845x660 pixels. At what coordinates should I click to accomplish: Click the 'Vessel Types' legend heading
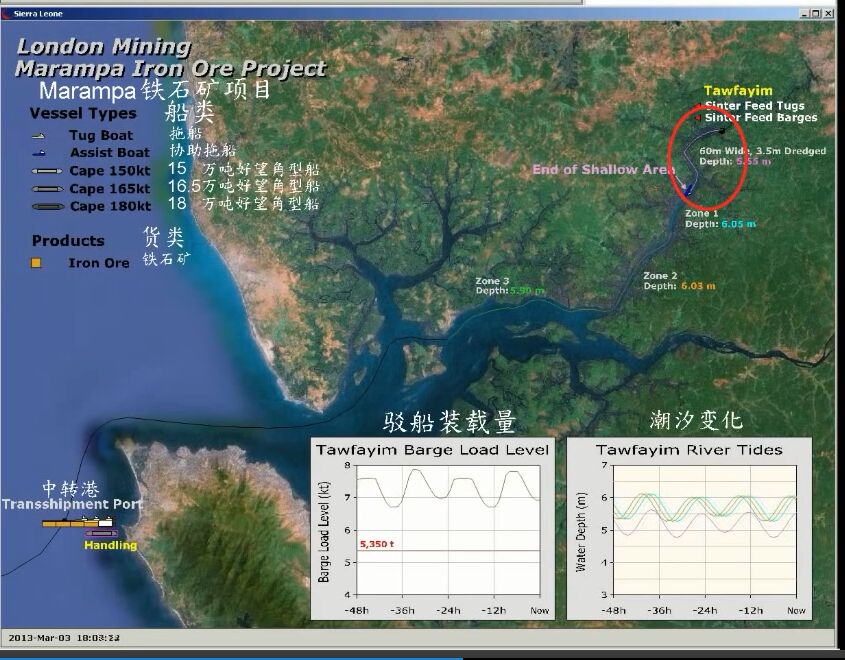click(83, 114)
